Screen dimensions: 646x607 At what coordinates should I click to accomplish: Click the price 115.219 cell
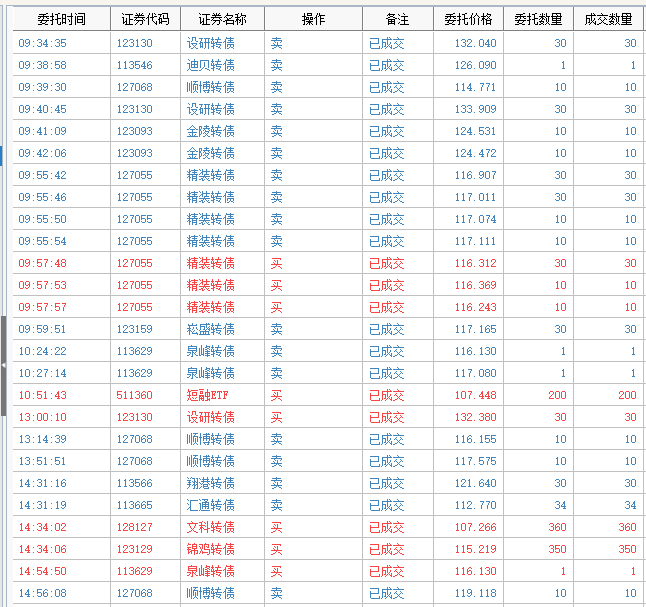point(475,549)
